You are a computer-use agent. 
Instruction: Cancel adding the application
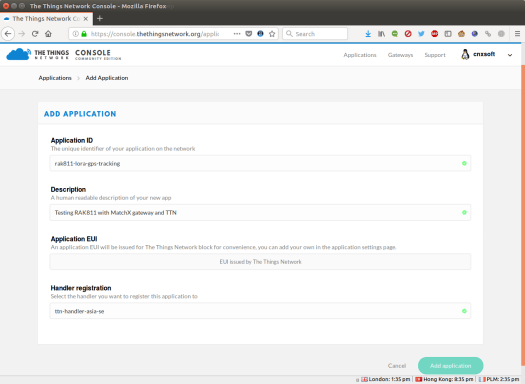397,366
